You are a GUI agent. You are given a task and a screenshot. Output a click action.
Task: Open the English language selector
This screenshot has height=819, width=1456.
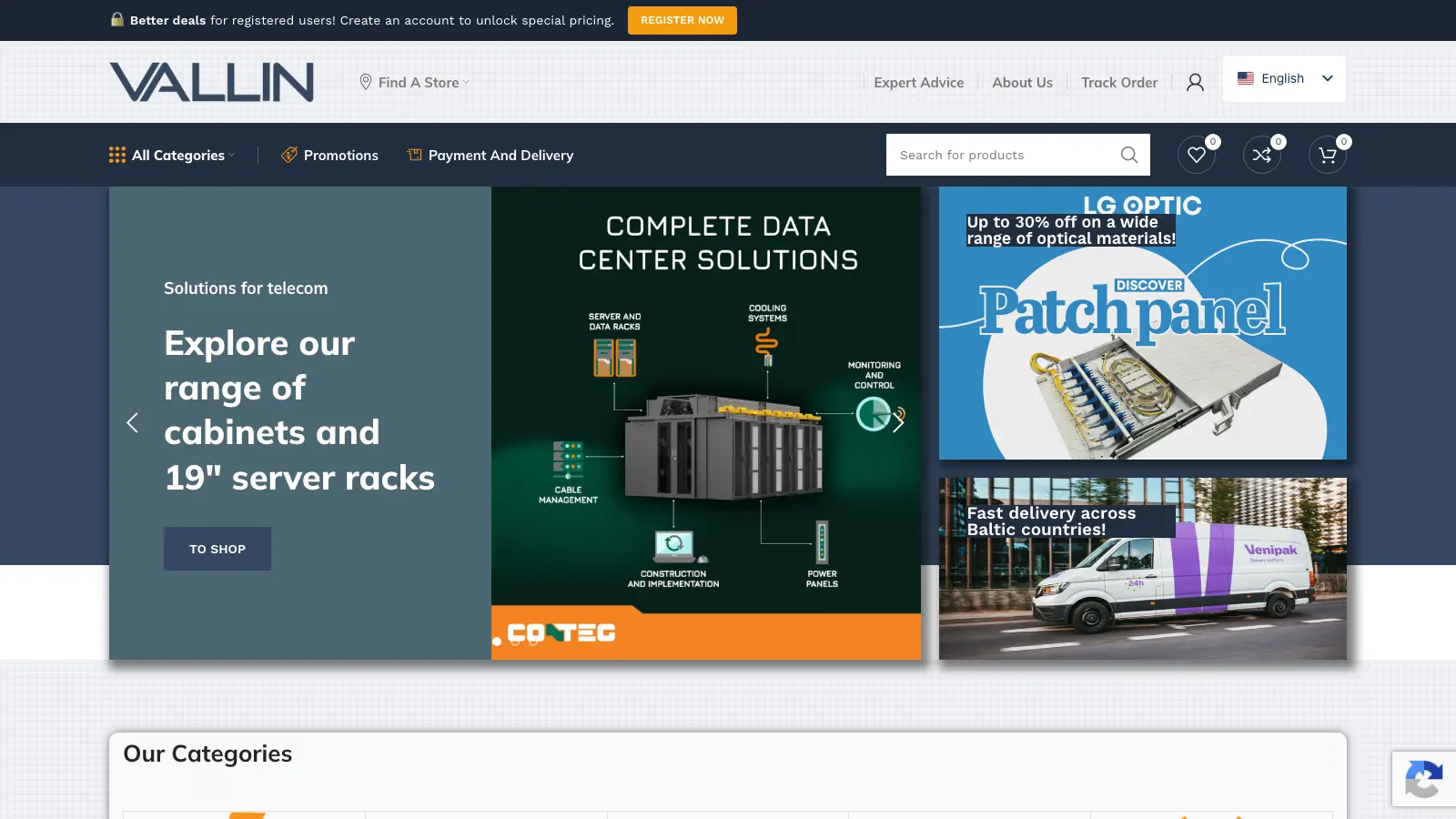click(x=1284, y=78)
